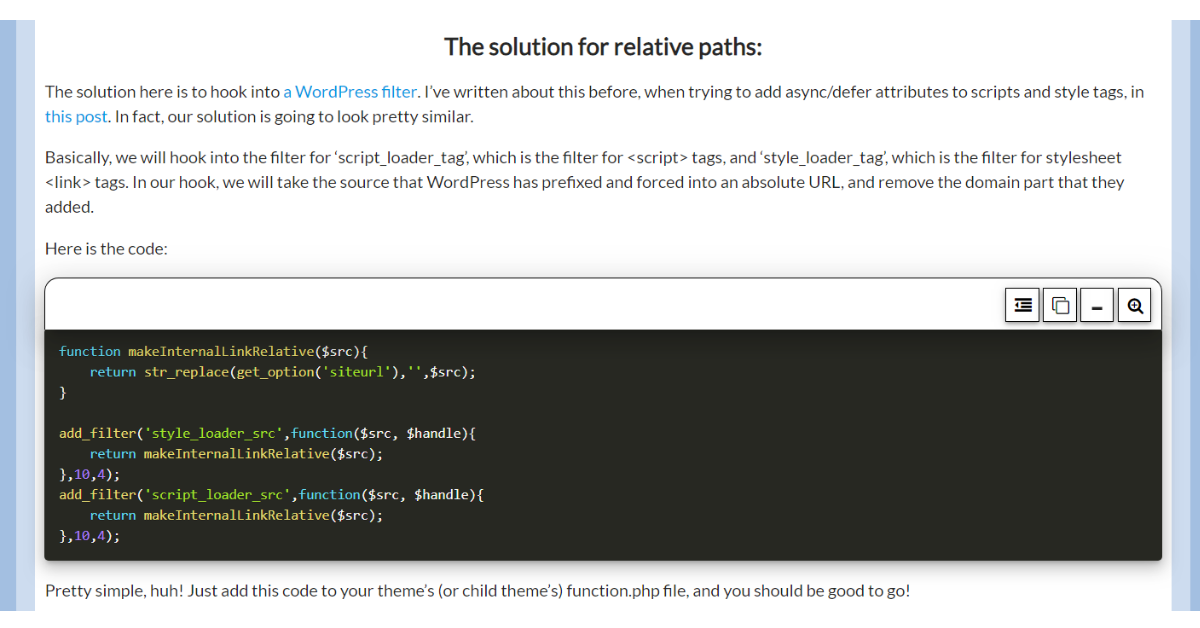
Task: Click the 'Here is the code:' text
Action: pos(106,249)
